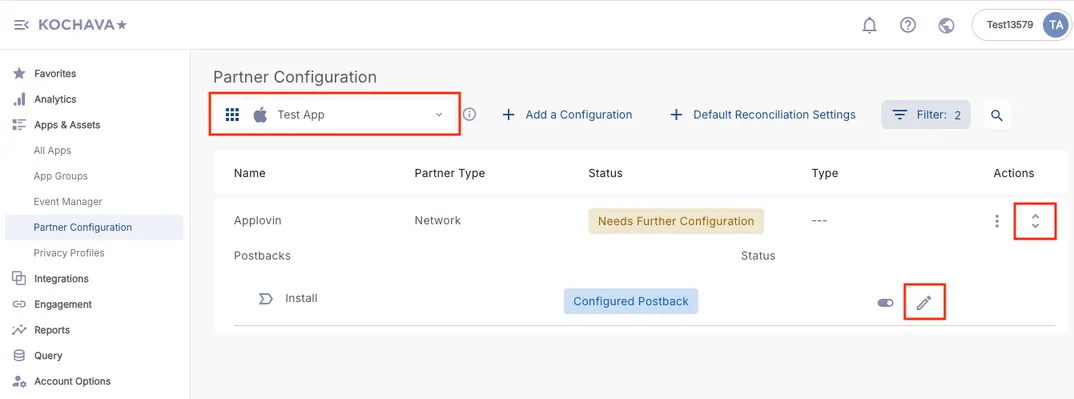Go to All Apps
This screenshot has height=399, width=1074.
point(53,151)
